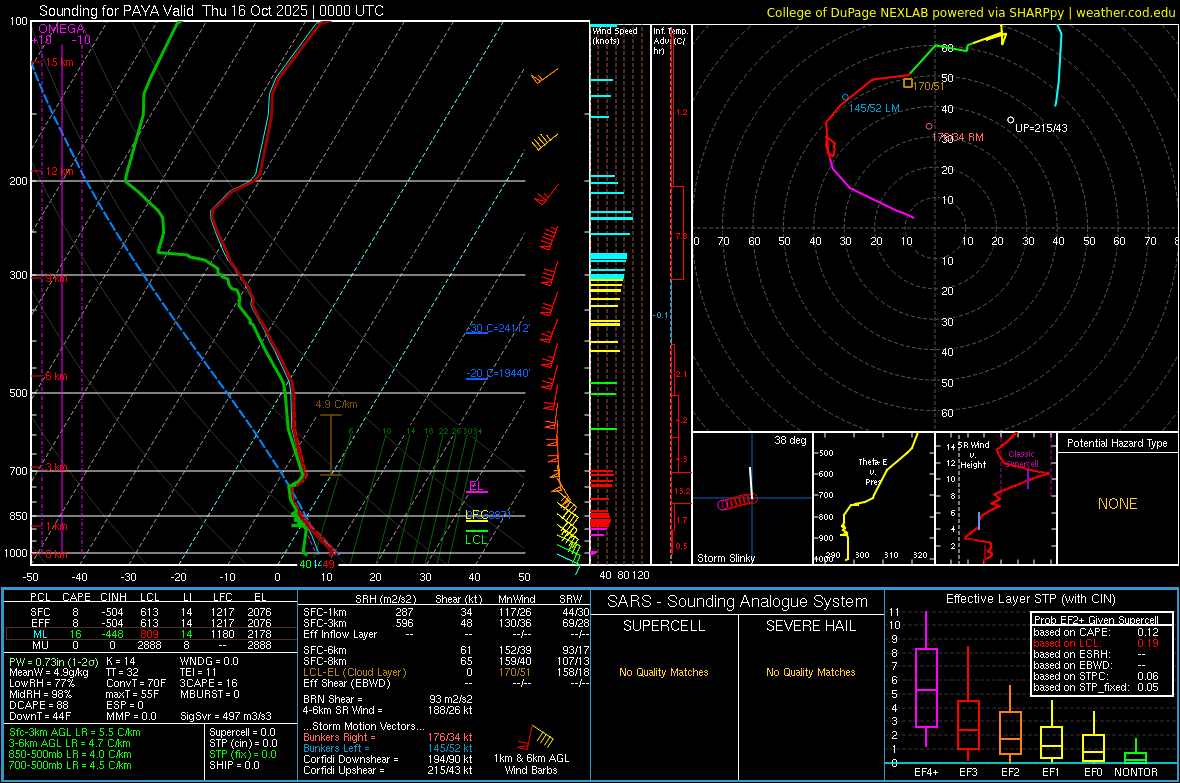Click the 'SFC-1km' kinematics row label

[324, 612]
